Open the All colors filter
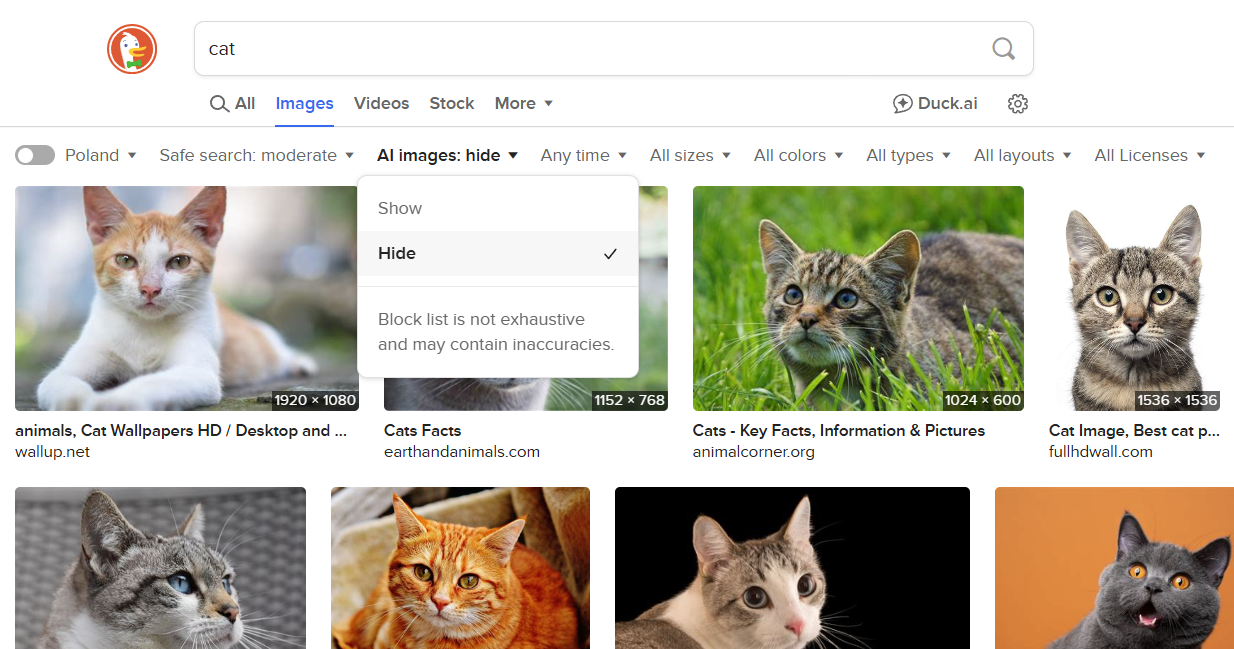The height and width of the screenshot is (649, 1234). click(799, 155)
